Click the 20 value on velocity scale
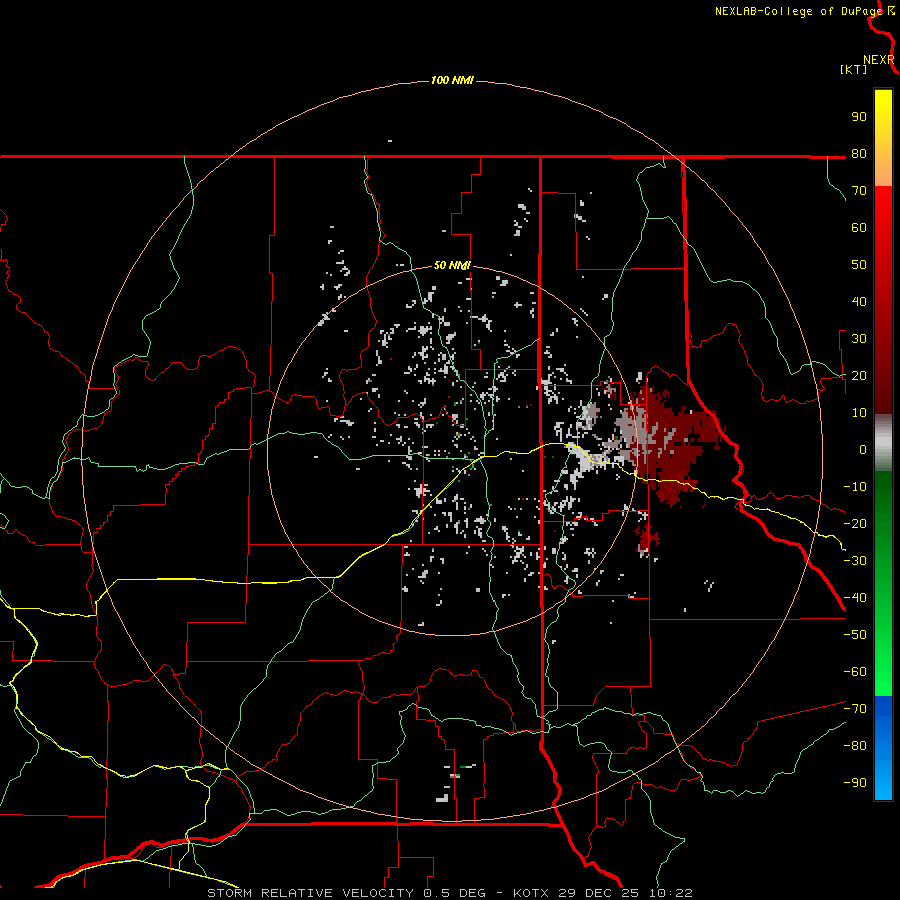The width and height of the screenshot is (900, 900). (x=859, y=375)
